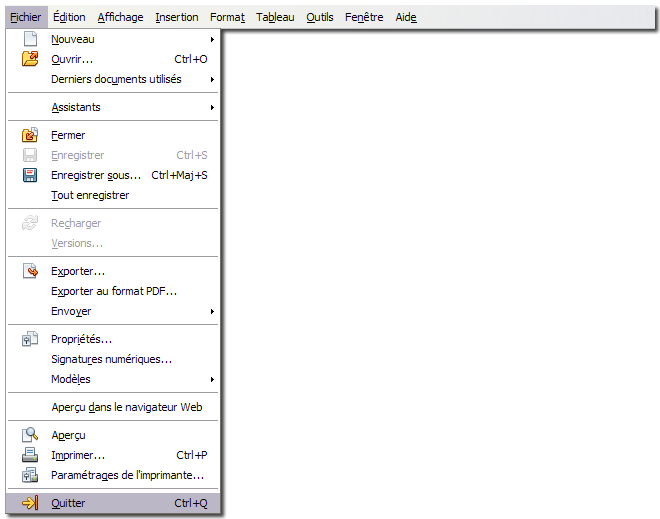
Task: Choose Exporter au format PDF
Action: [x=113, y=291]
